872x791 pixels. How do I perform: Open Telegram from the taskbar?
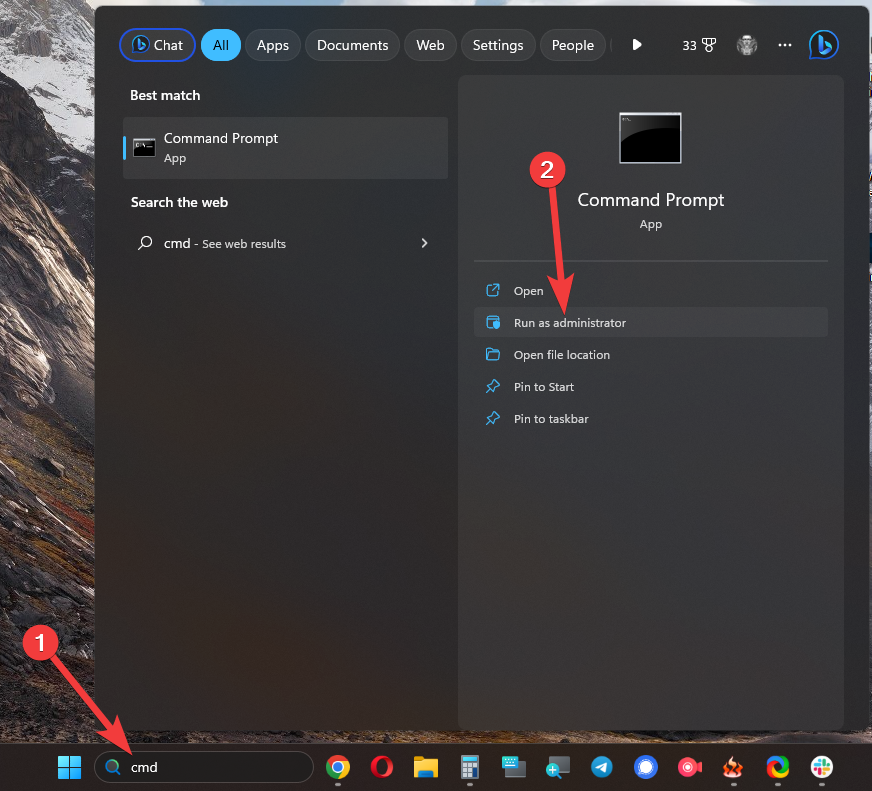pyautogui.click(x=601, y=767)
